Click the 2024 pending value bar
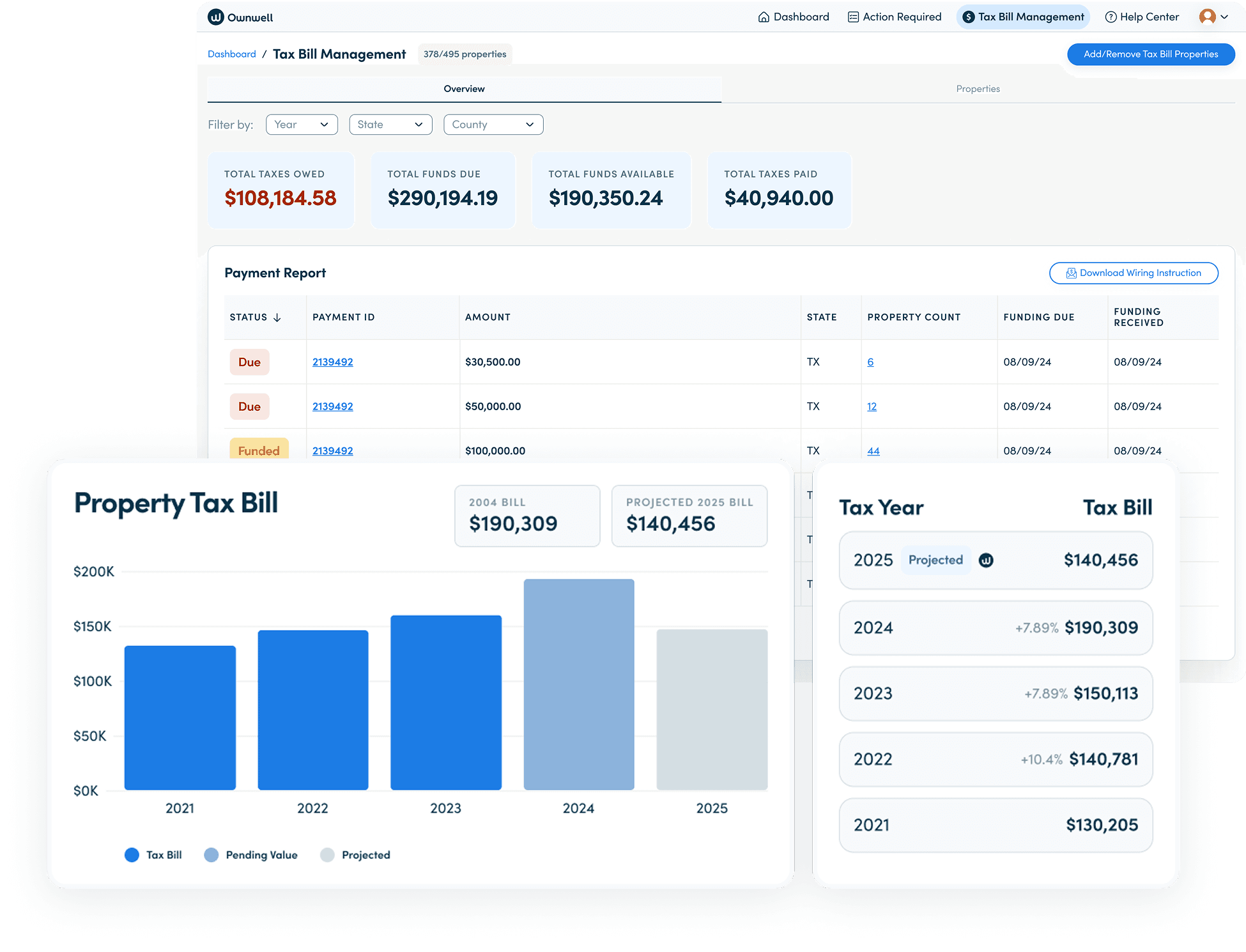This screenshot has width=1246, height=952. (x=578, y=684)
